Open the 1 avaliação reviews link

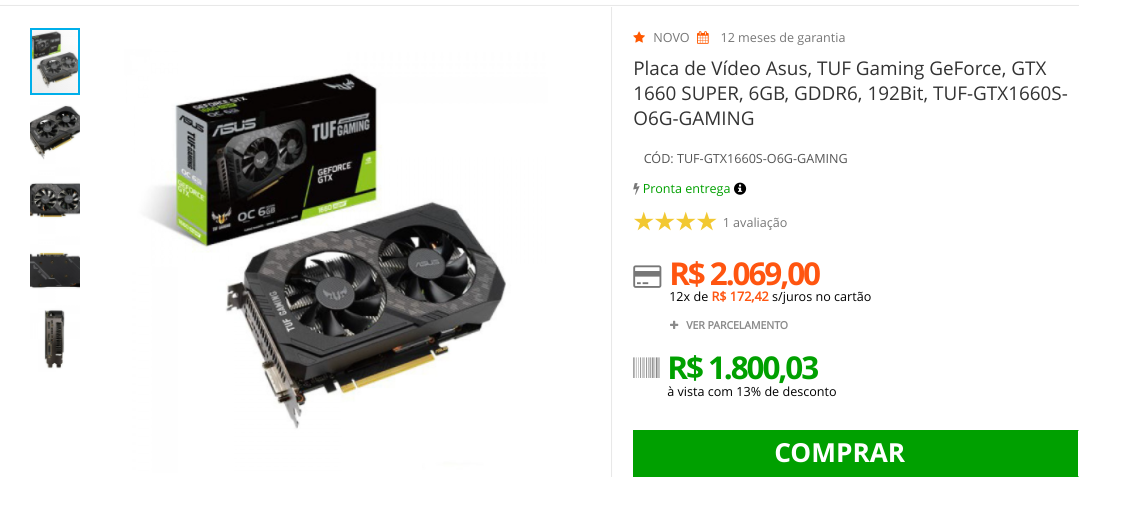[755, 223]
